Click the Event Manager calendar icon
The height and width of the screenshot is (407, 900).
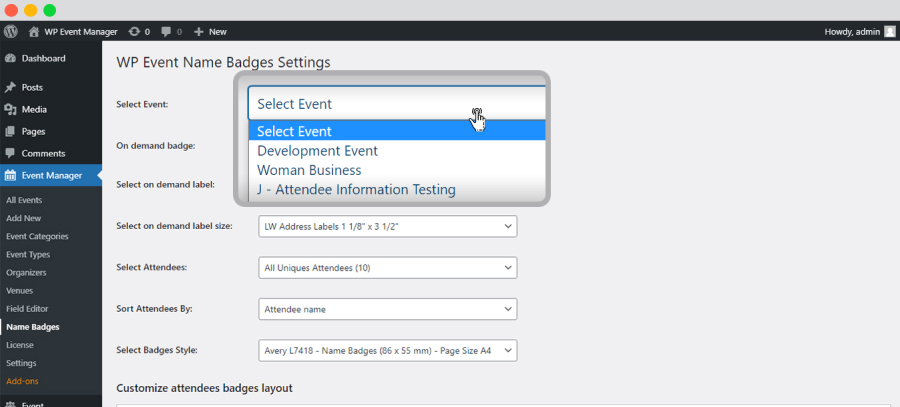pos(10,176)
